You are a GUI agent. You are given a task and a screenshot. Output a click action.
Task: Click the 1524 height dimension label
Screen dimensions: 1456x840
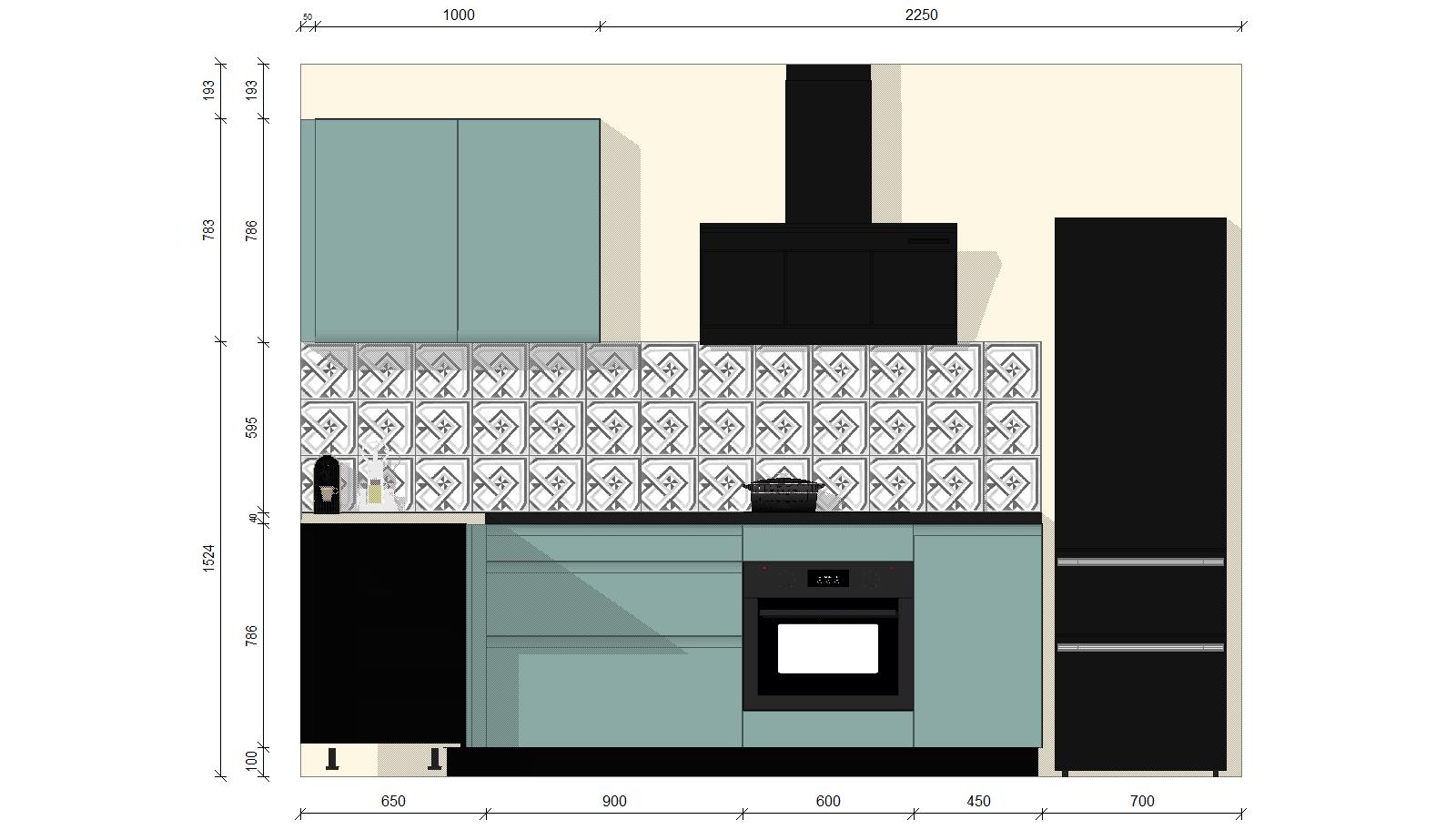click(208, 558)
